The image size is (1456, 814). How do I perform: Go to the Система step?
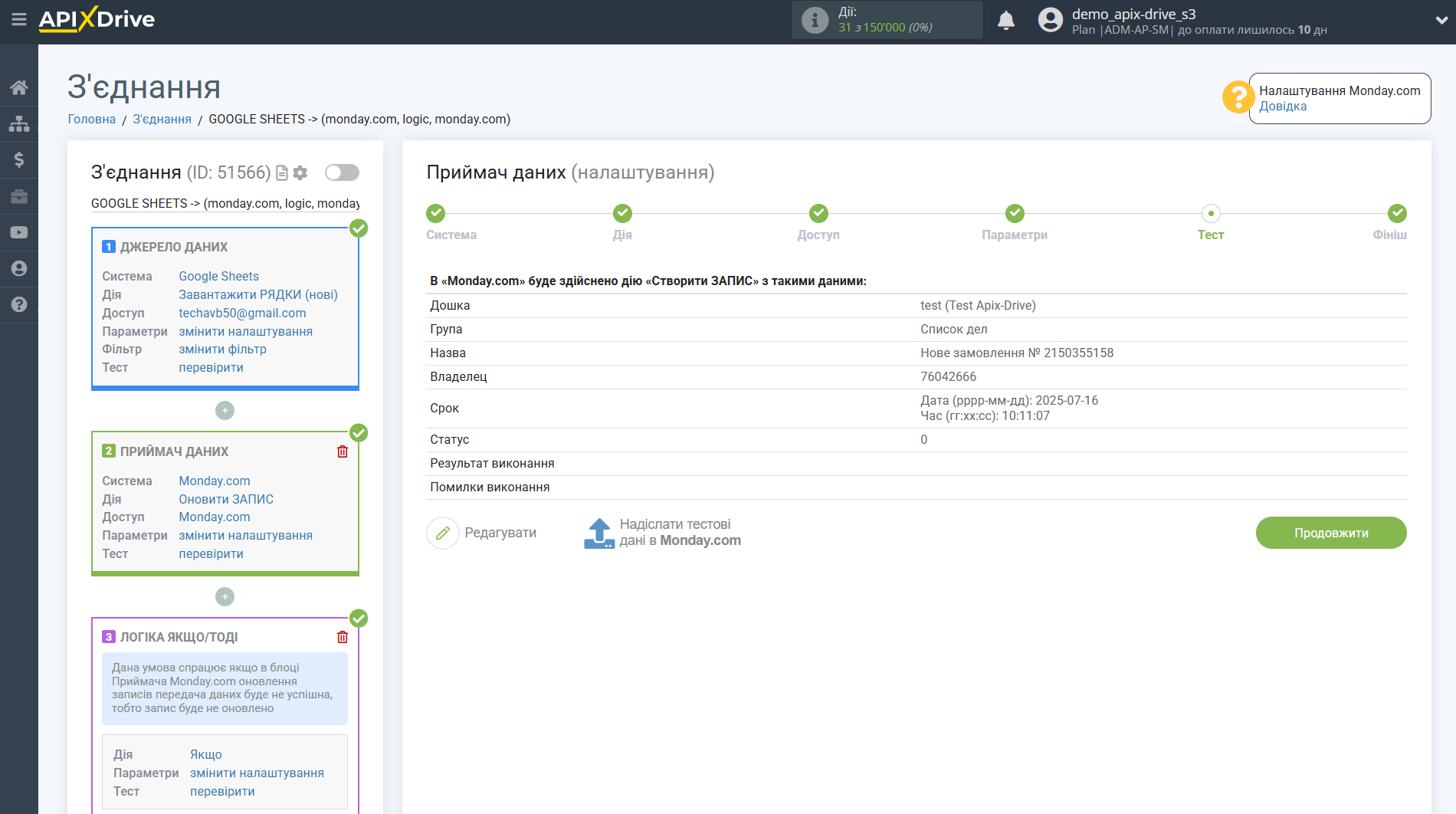coord(436,213)
